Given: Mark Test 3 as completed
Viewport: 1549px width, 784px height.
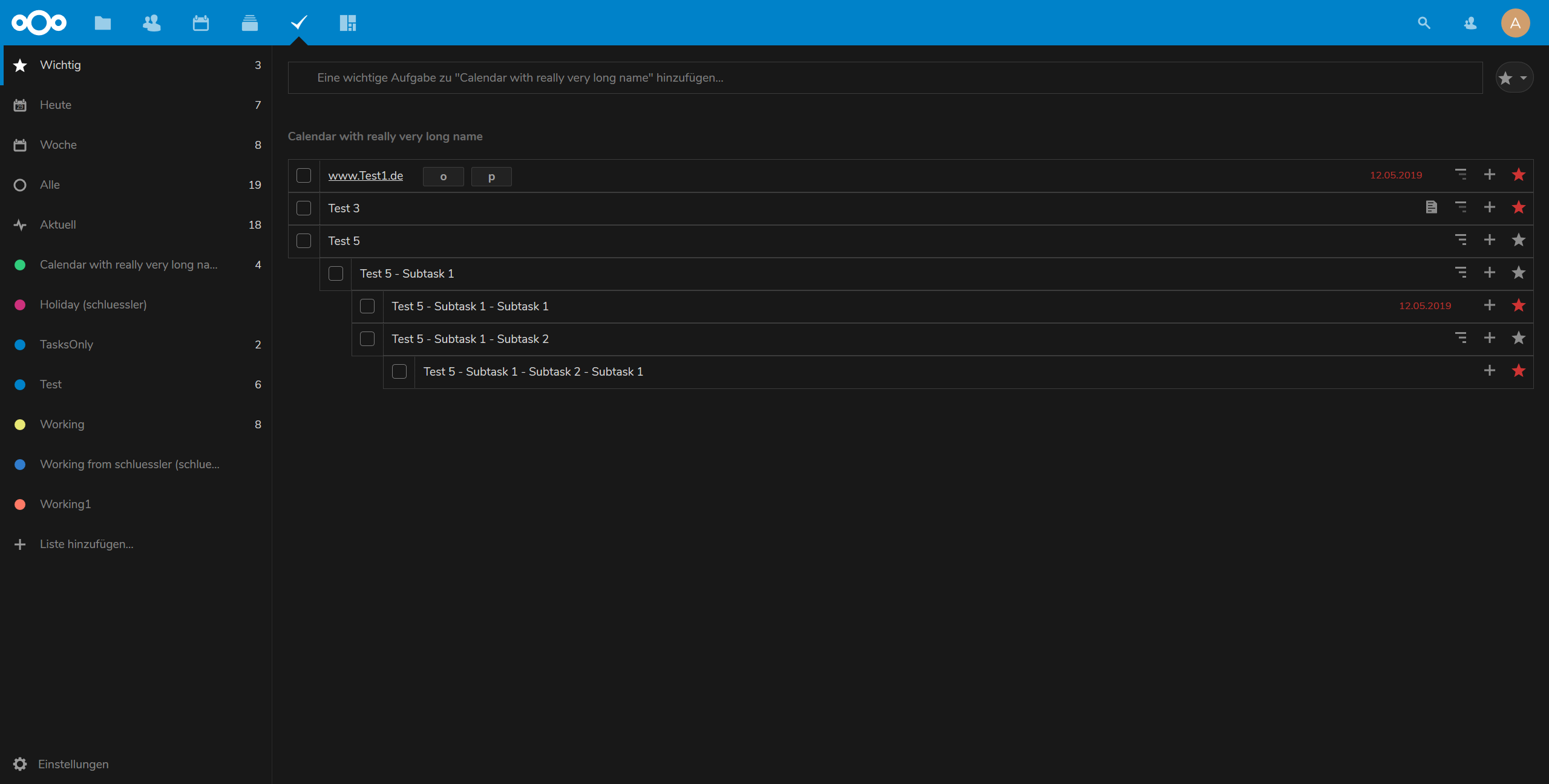Looking at the screenshot, I should [304, 208].
